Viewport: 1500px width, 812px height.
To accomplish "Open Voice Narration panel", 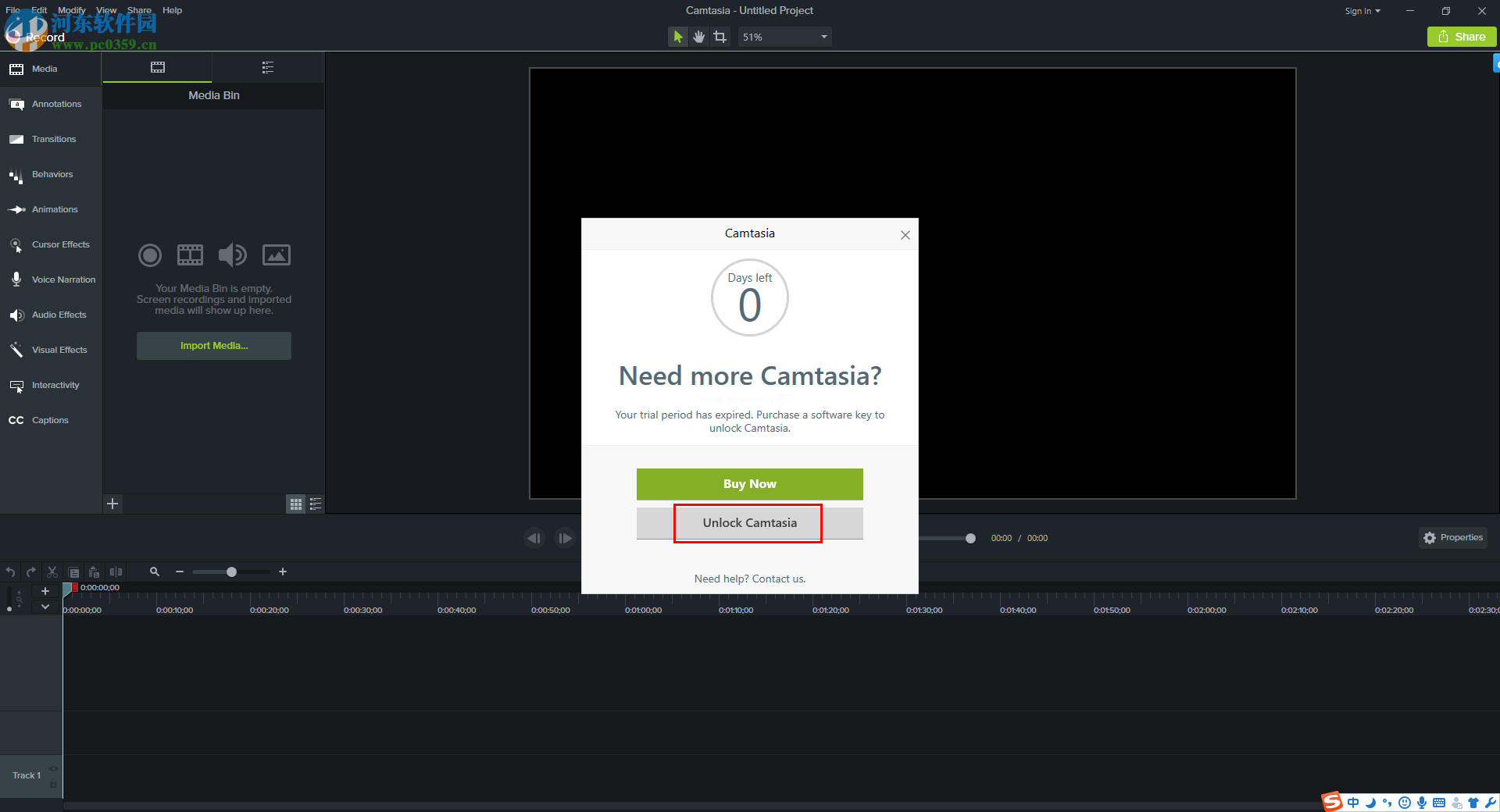I will [51, 280].
